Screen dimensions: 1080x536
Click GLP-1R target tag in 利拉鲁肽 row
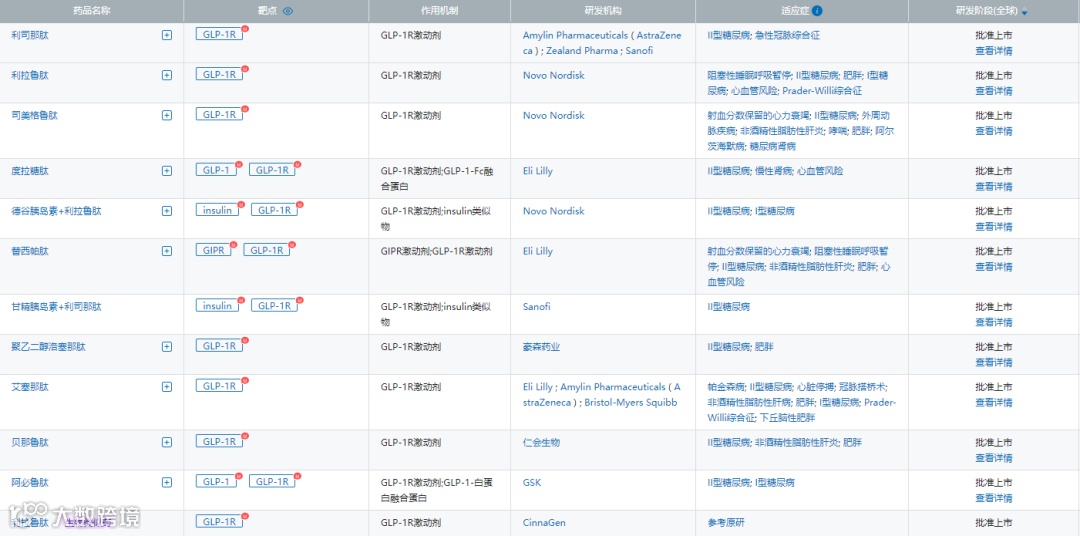click(219, 74)
